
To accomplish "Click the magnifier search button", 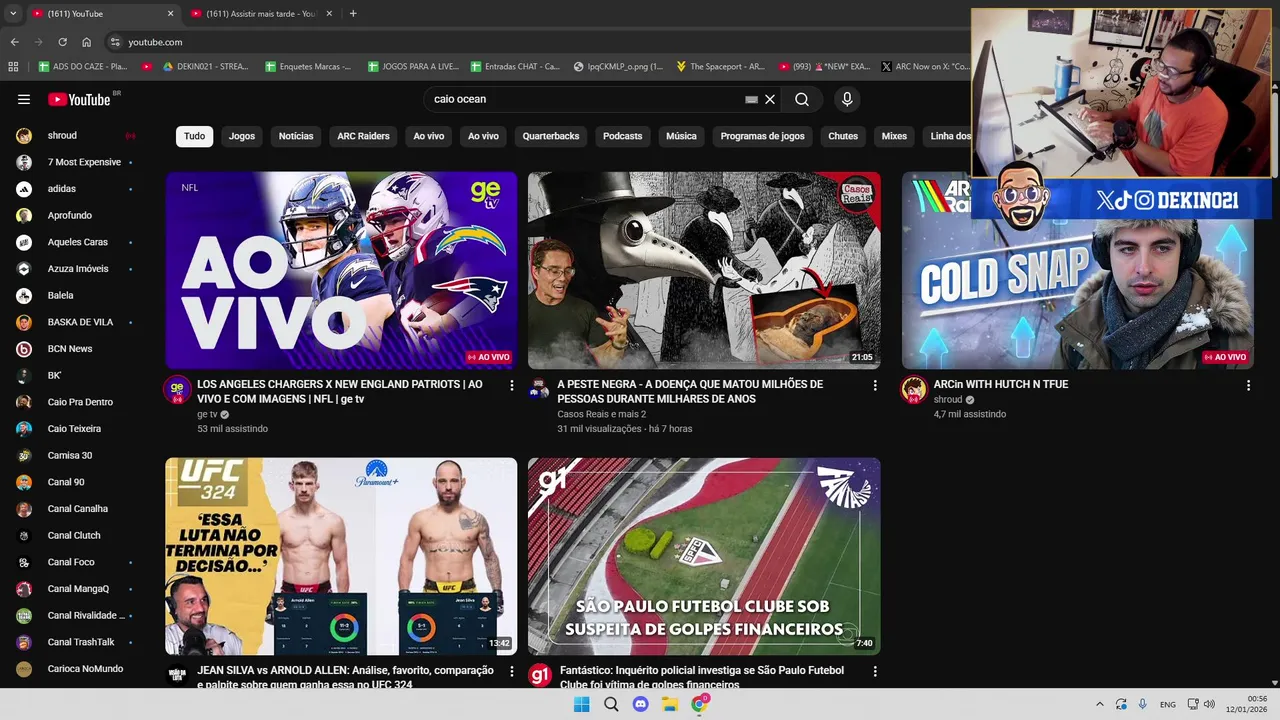I will click(x=802, y=99).
